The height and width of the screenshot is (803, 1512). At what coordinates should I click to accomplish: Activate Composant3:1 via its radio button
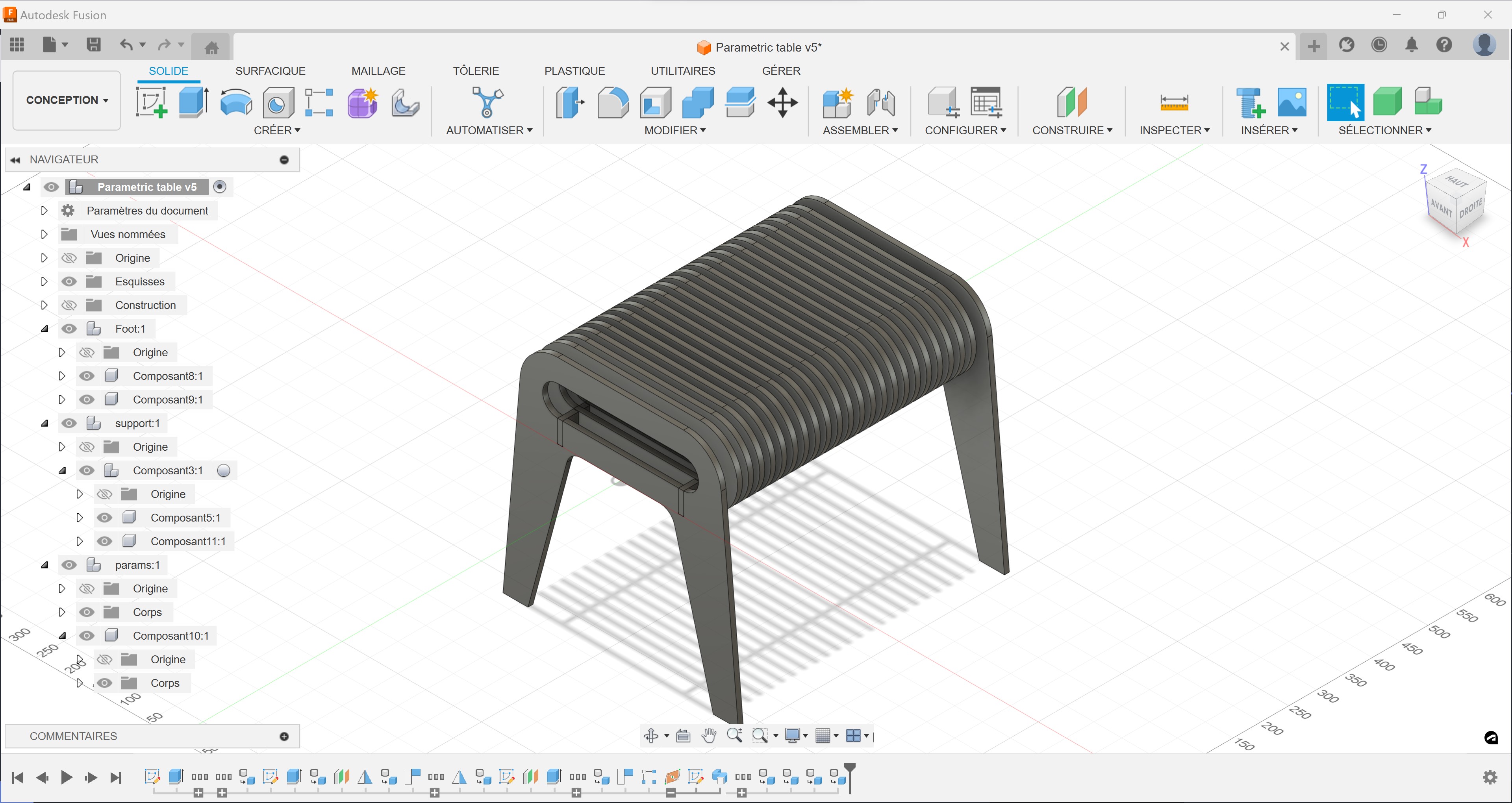224,470
